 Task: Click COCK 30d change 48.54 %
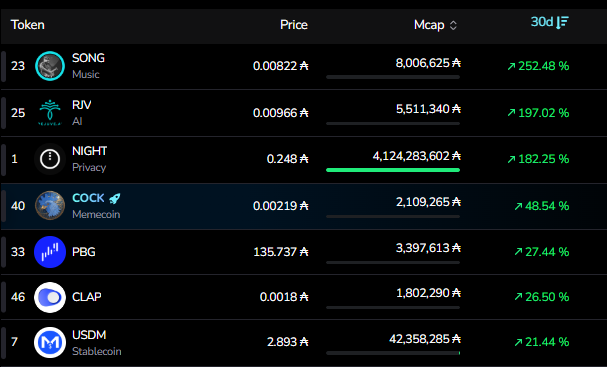(542, 206)
